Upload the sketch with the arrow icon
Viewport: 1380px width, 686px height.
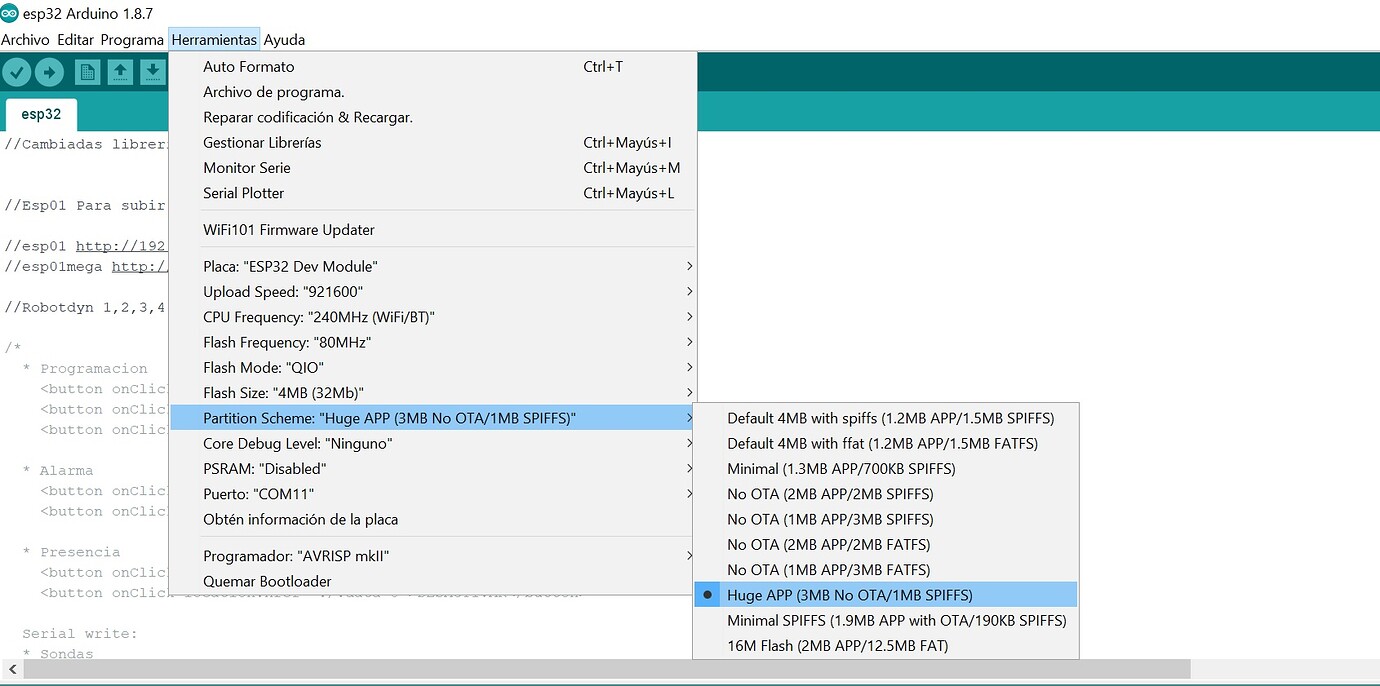pyautogui.click(x=49, y=71)
